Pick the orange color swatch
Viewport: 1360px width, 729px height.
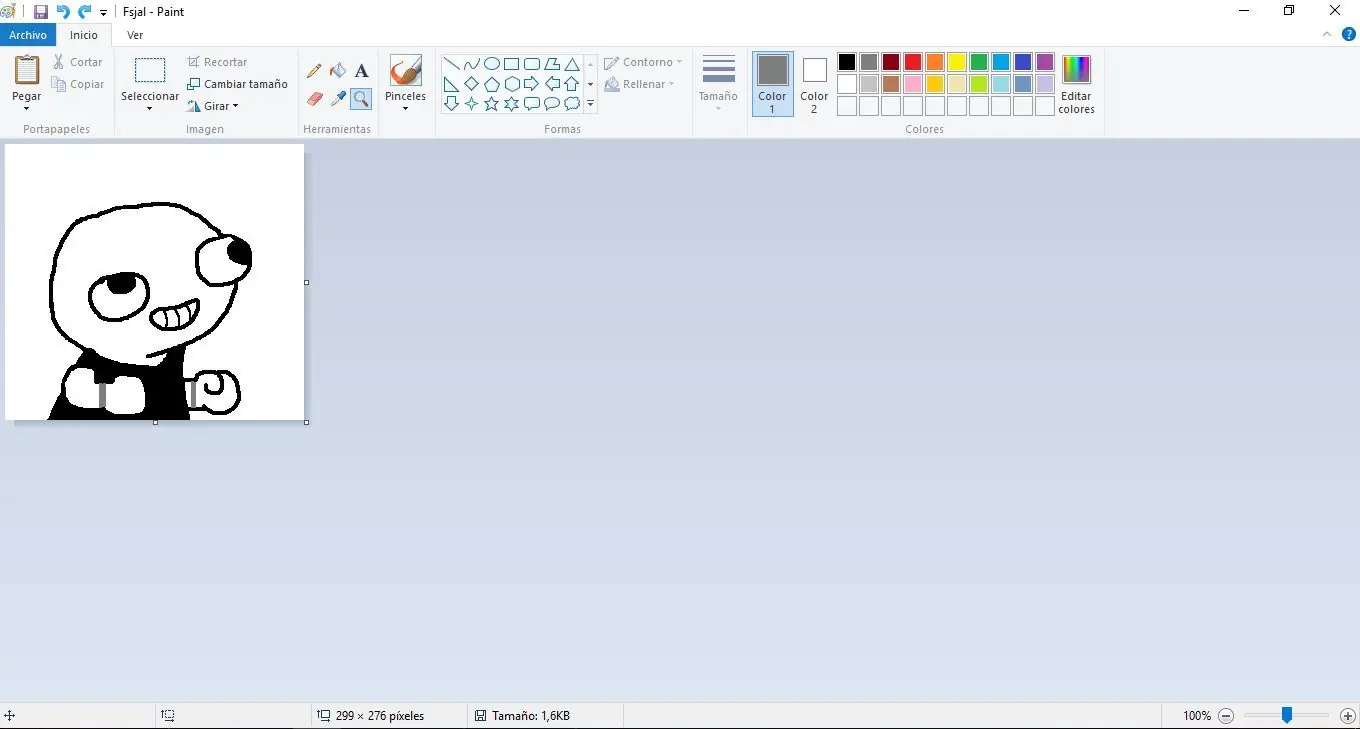coord(935,62)
